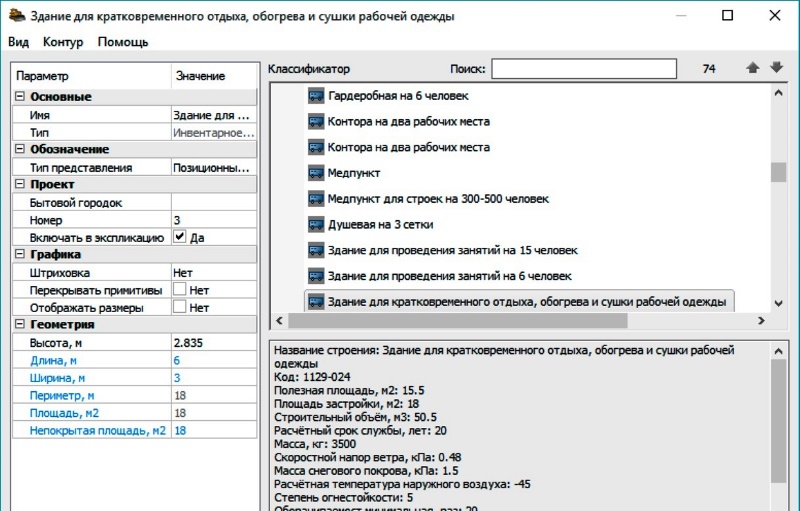Toggle Включать в экспликацию checkbox
The width and height of the screenshot is (800, 511).
[180, 237]
